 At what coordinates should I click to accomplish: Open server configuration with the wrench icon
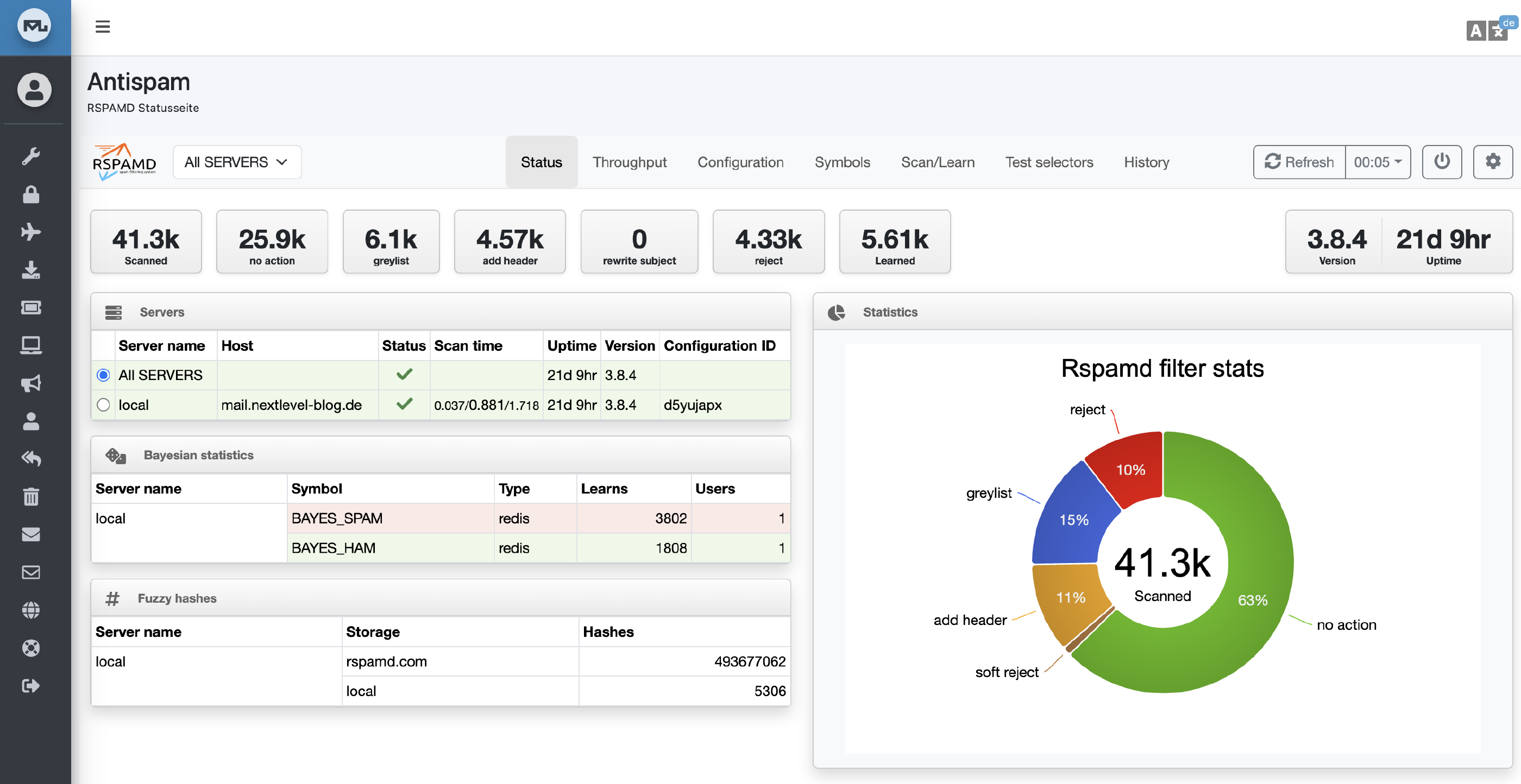click(31, 155)
